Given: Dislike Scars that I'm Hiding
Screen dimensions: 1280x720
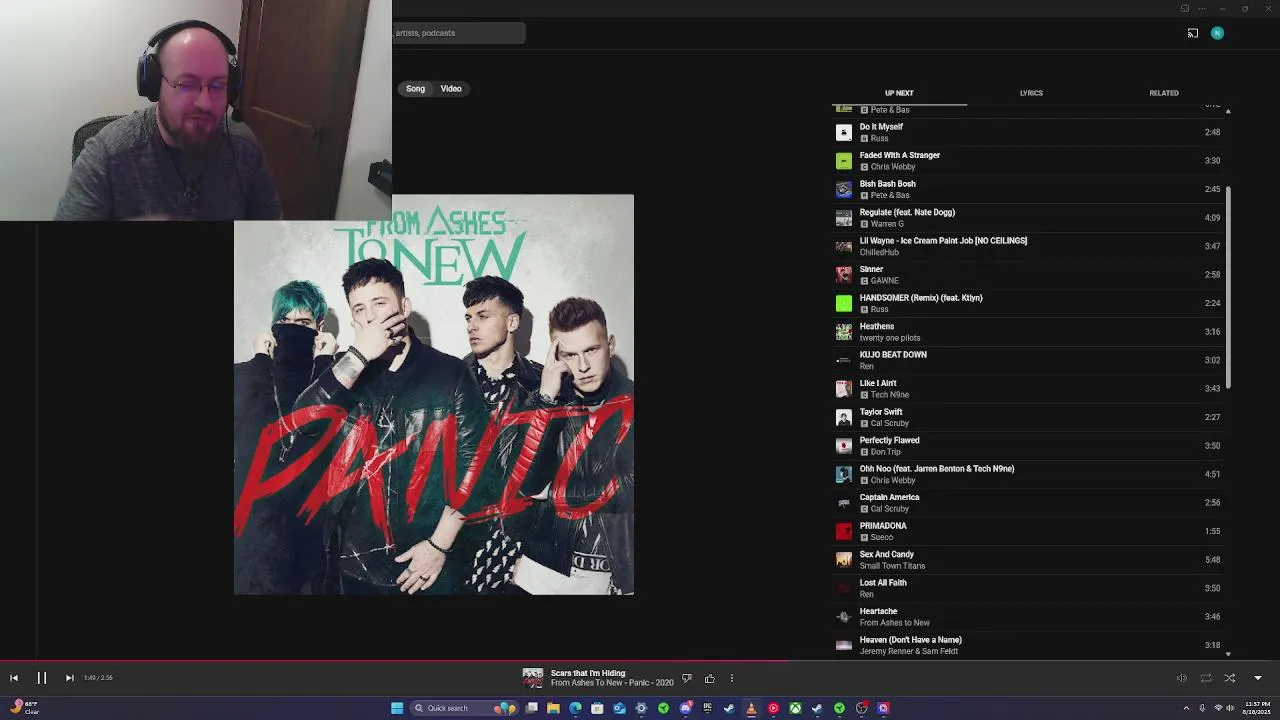Looking at the screenshot, I should point(686,679).
